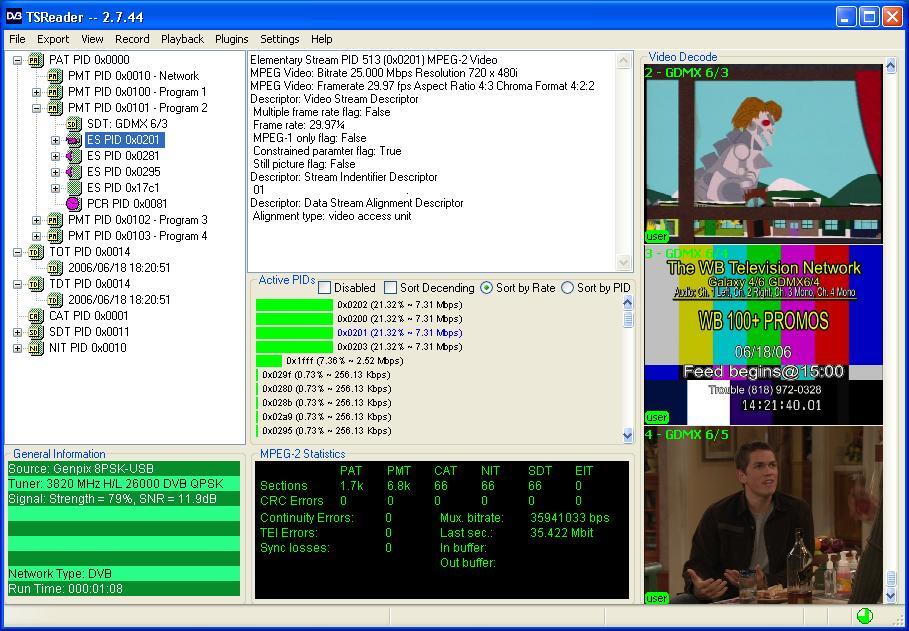Image resolution: width=909 pixels, height=631 pixels.
Task: Open the Record menu
Action: pyautogui.click(x=132, y=39)
